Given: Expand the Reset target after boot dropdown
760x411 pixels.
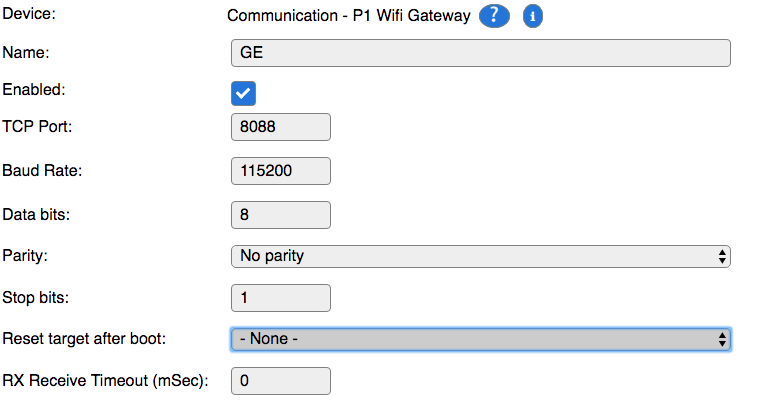Looking at the screenshot, I should (480, 339).
